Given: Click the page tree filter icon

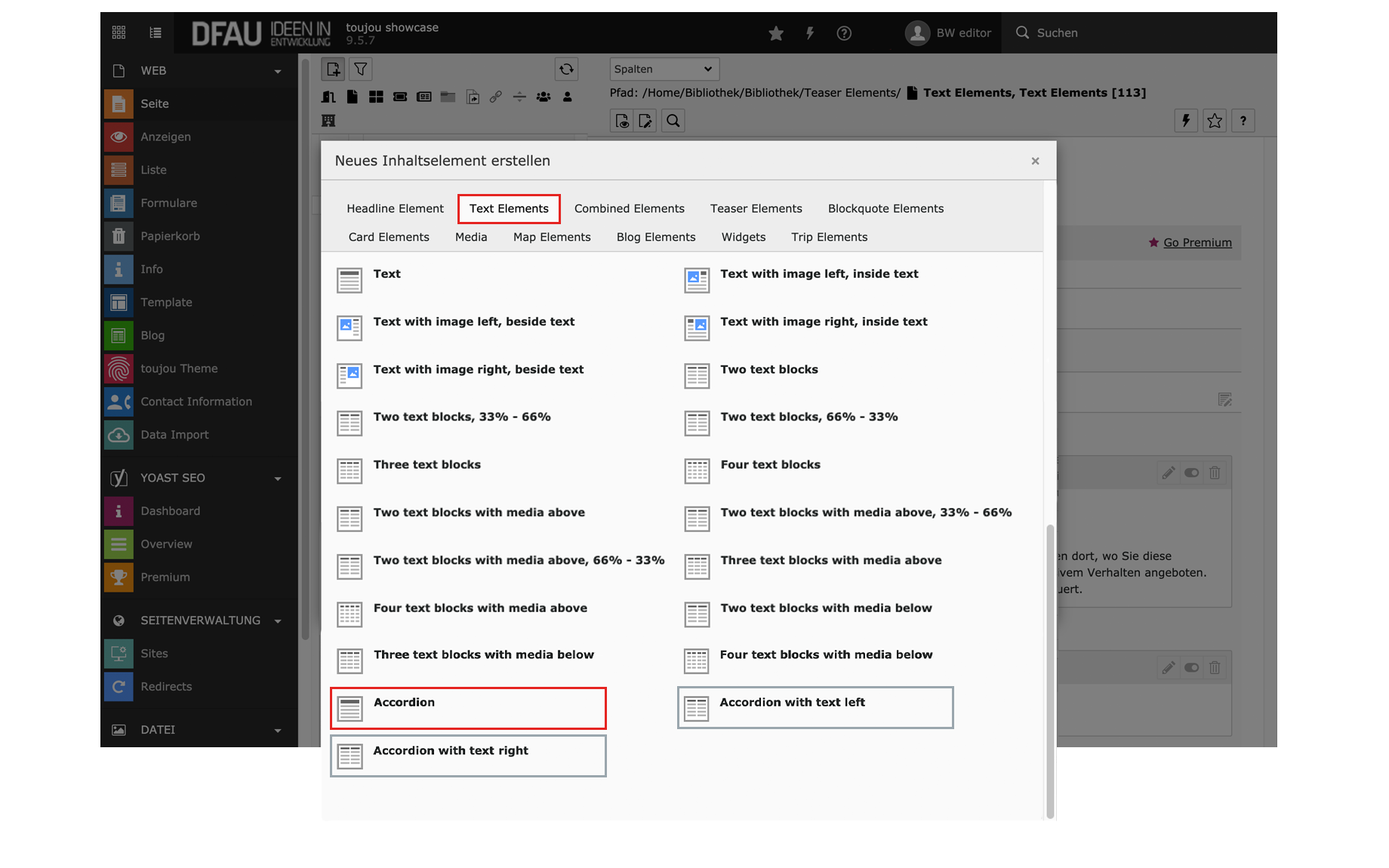Looking at the screenshot, I should click(361, 69).
